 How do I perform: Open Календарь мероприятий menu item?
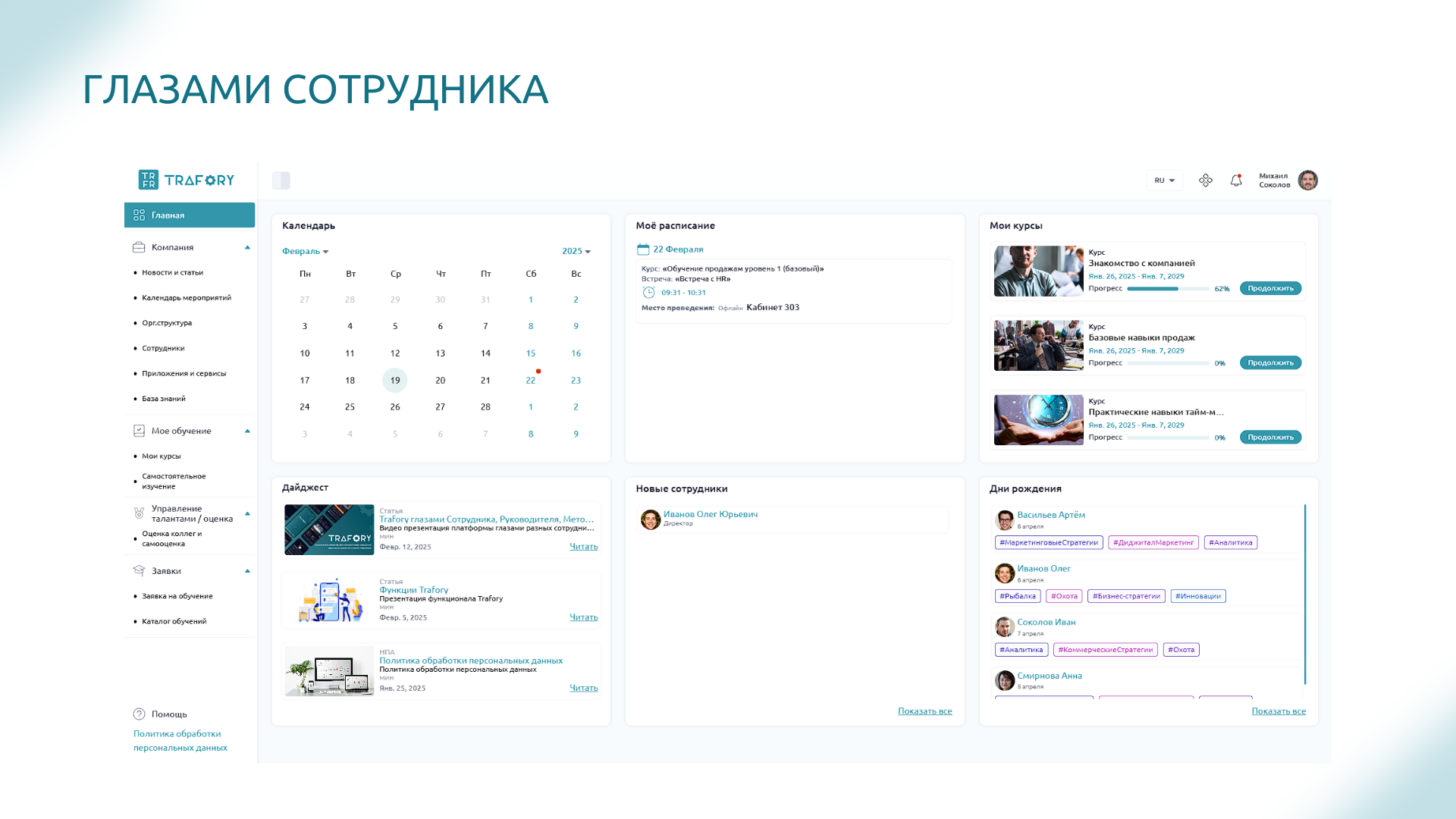pyautogui.click(x=187, y=298)
